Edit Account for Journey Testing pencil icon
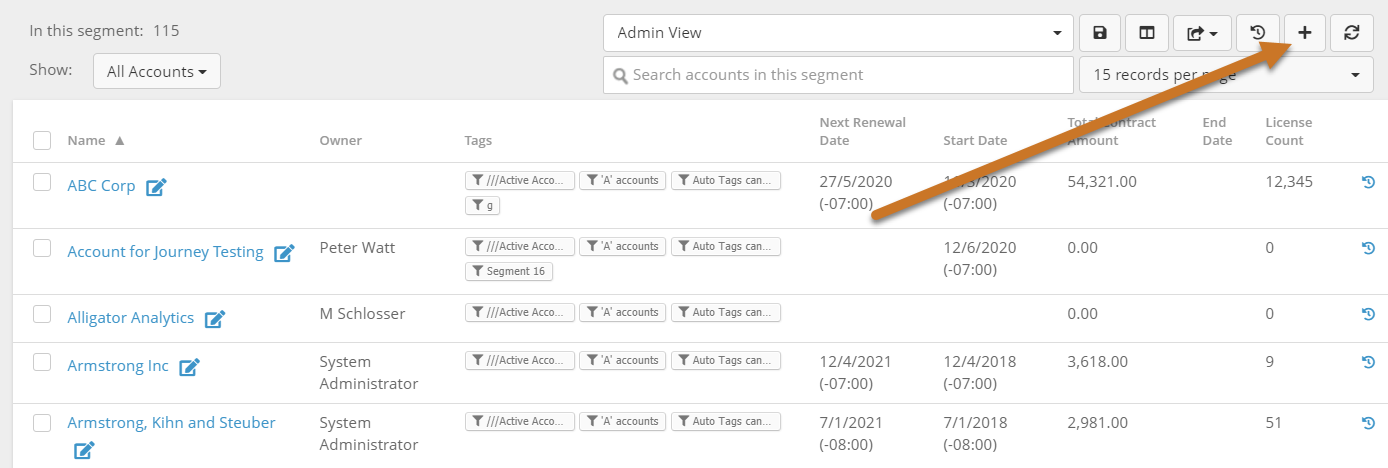 coord(284,253)
